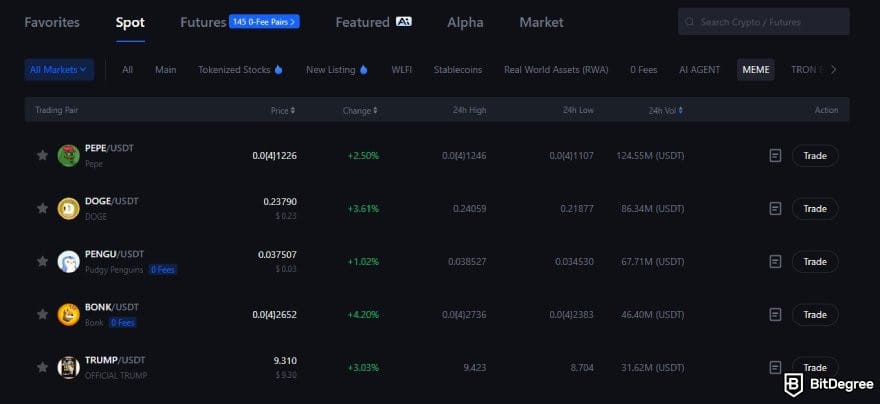
Task: Filter by Main category
Action: (166, 70)
